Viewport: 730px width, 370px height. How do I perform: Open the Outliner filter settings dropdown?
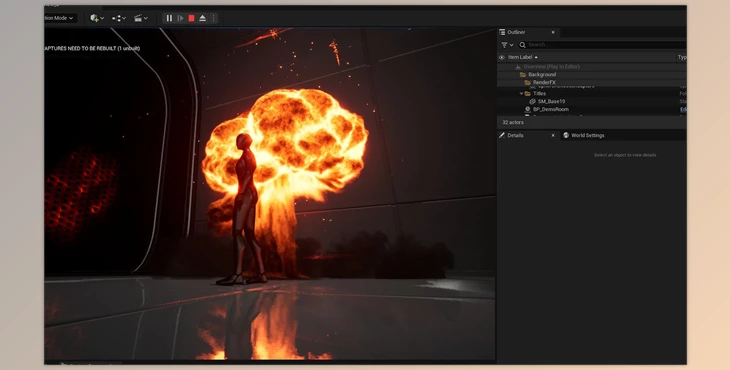click(507, 45)
